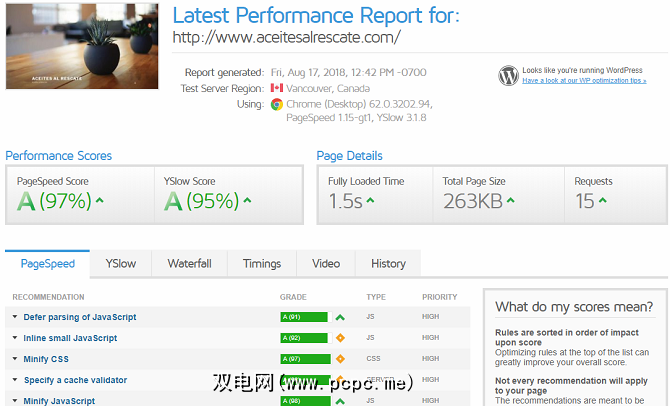Expand the Minify CSS recommendation arrow
This screenshot has height=406, width=670.
15,359
